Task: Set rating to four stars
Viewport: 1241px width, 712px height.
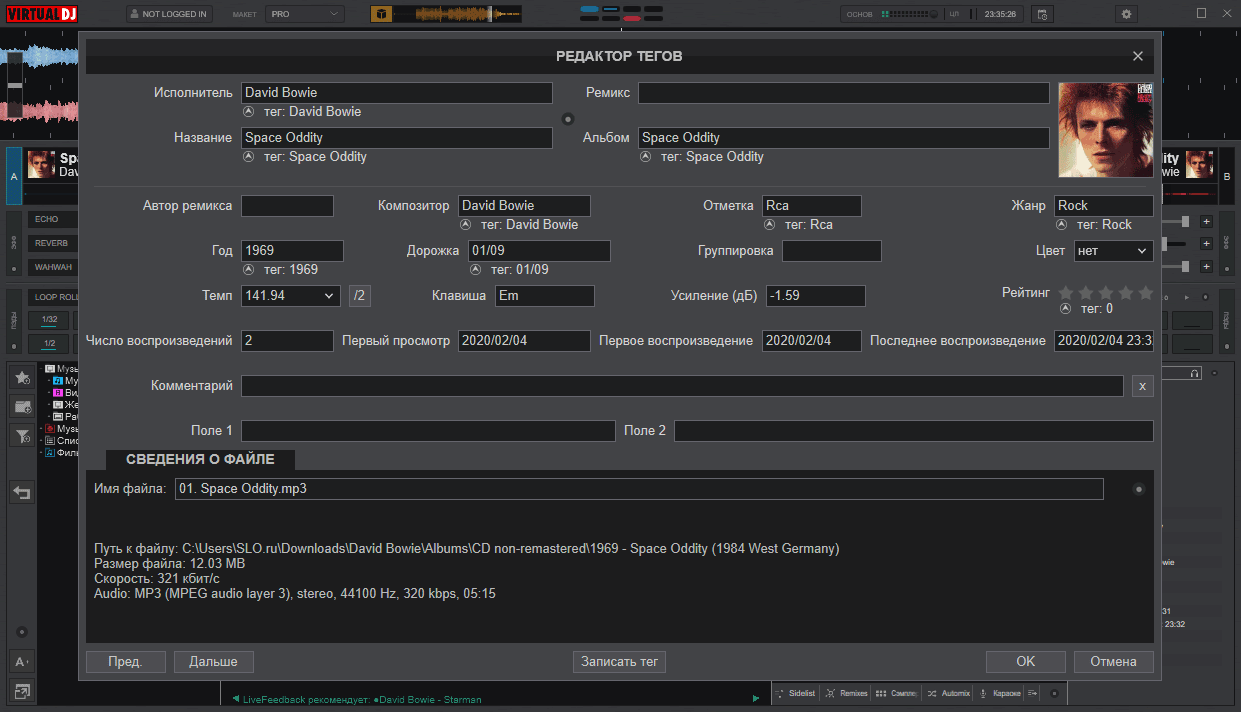Action: [x=1126, y=293]
